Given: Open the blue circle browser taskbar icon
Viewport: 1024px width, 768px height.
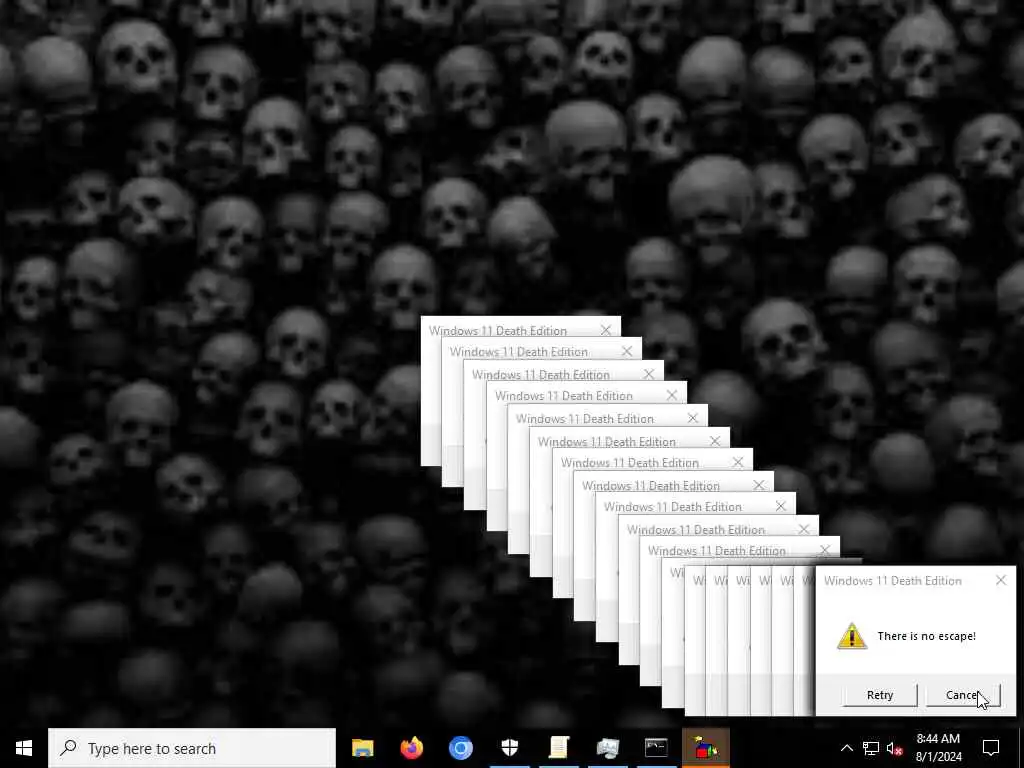Looking at the screenshot, I should point(460,748).
